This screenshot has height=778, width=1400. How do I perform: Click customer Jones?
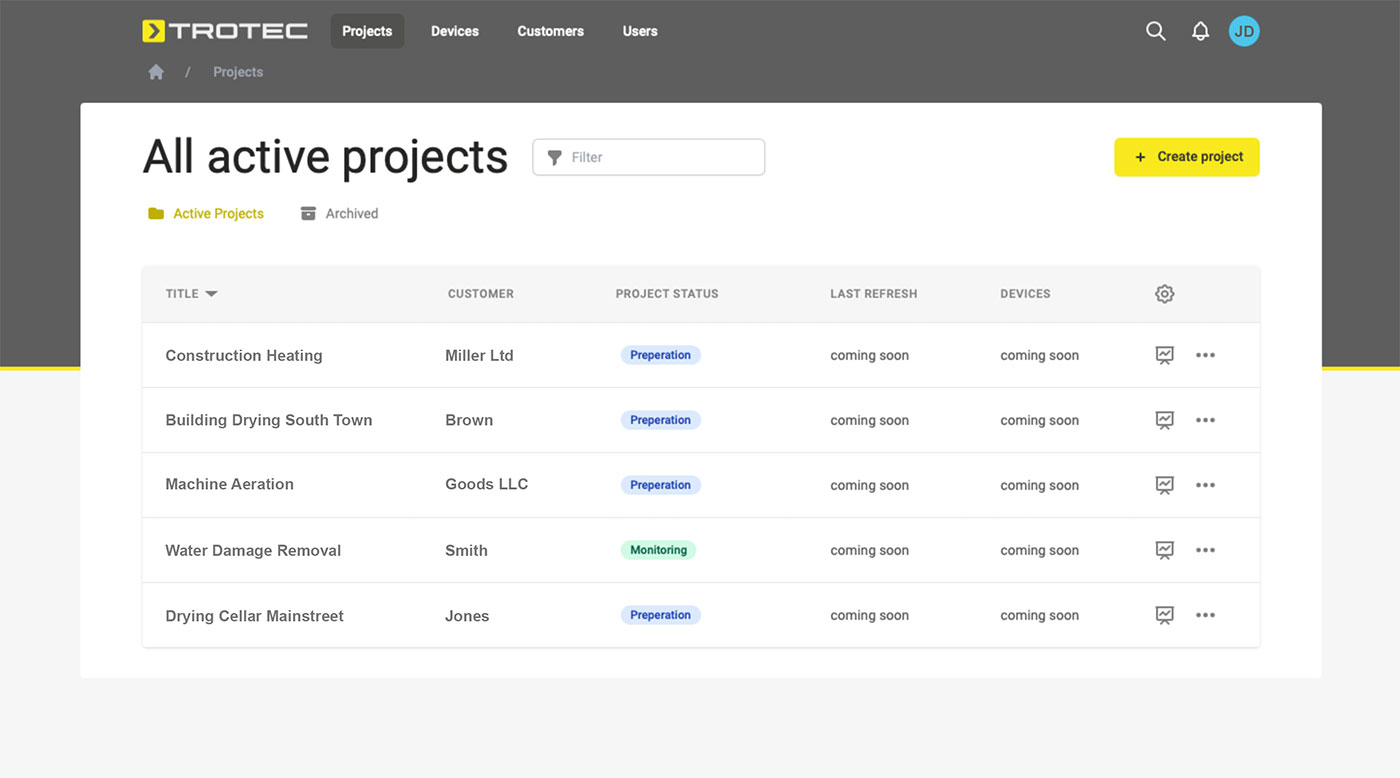coord(467,616)
